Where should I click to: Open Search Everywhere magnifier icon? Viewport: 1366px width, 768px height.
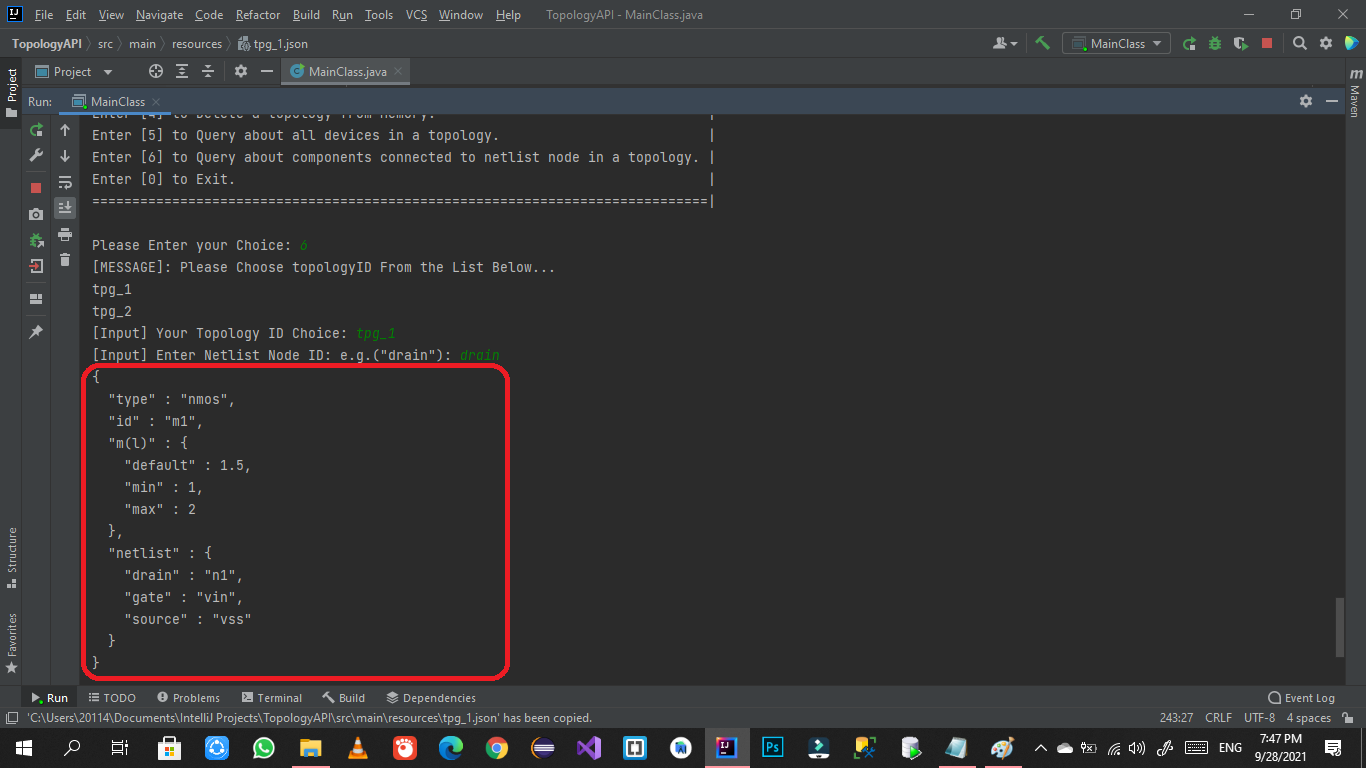[x=1300, y=43]
